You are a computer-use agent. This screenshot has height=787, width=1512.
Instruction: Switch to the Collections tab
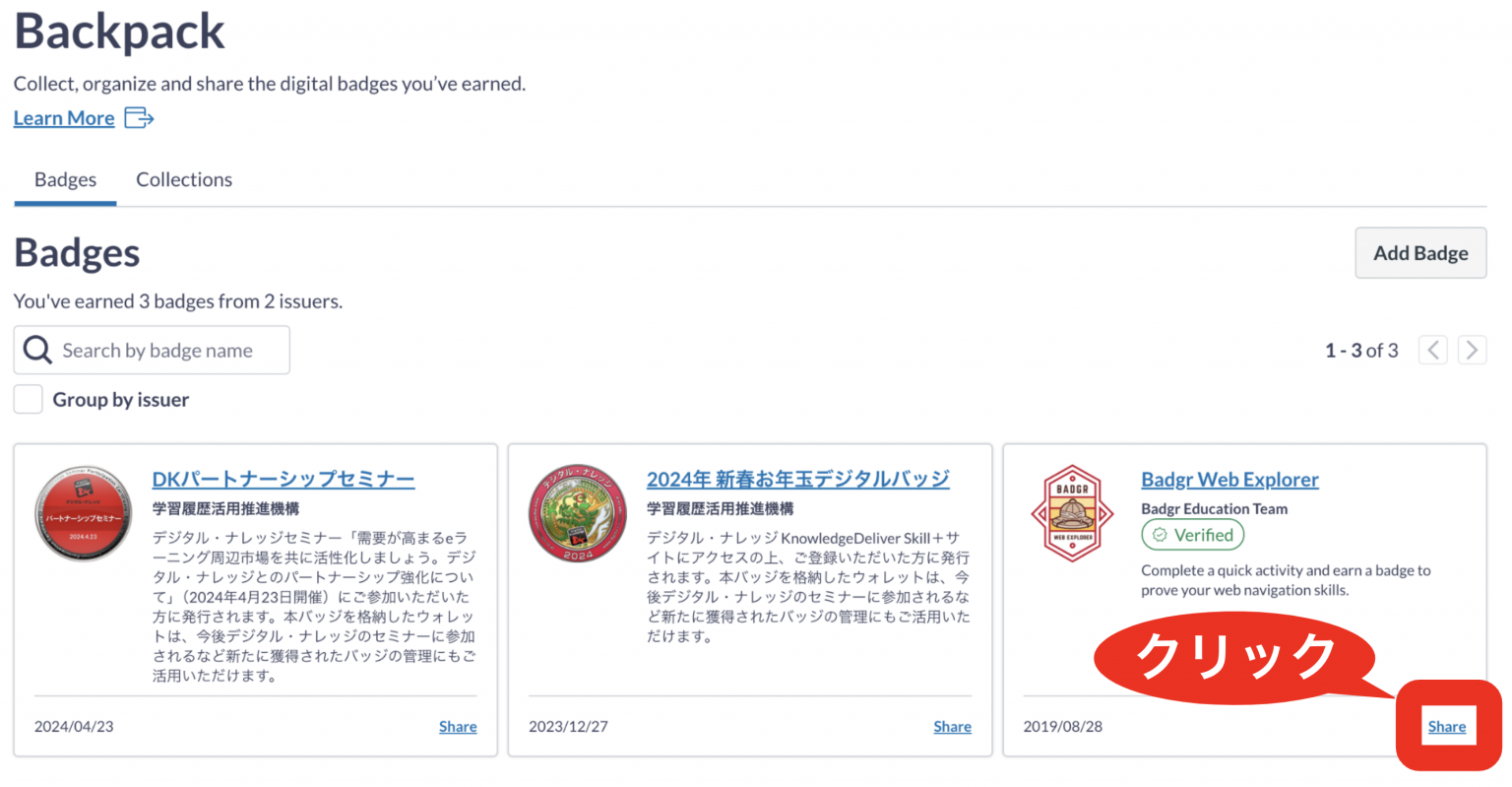click(184, 179)
